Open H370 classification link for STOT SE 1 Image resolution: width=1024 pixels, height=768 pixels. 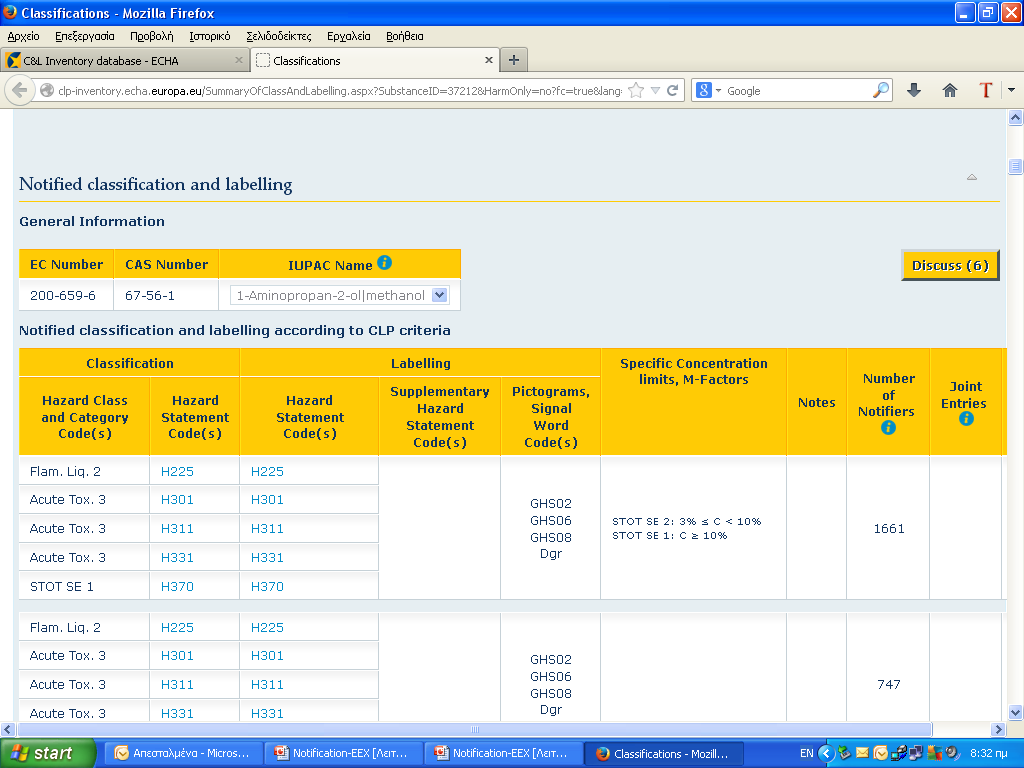point(177,586)
